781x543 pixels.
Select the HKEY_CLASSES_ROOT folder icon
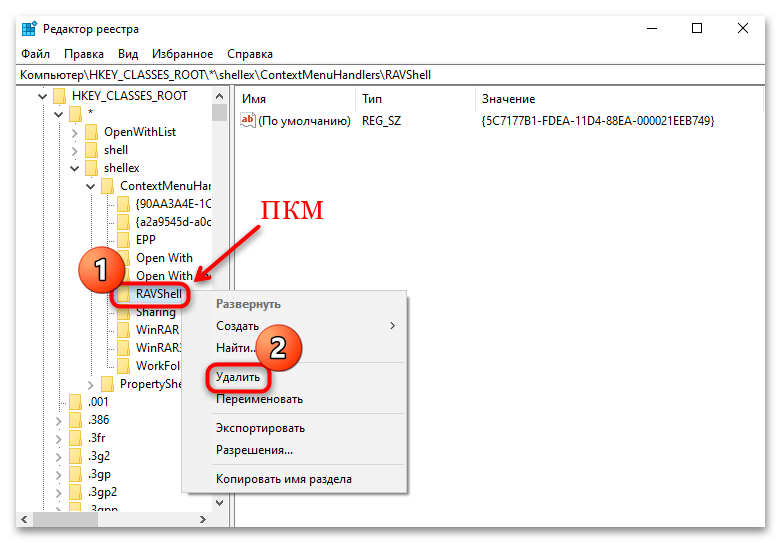tap(59, 96)
